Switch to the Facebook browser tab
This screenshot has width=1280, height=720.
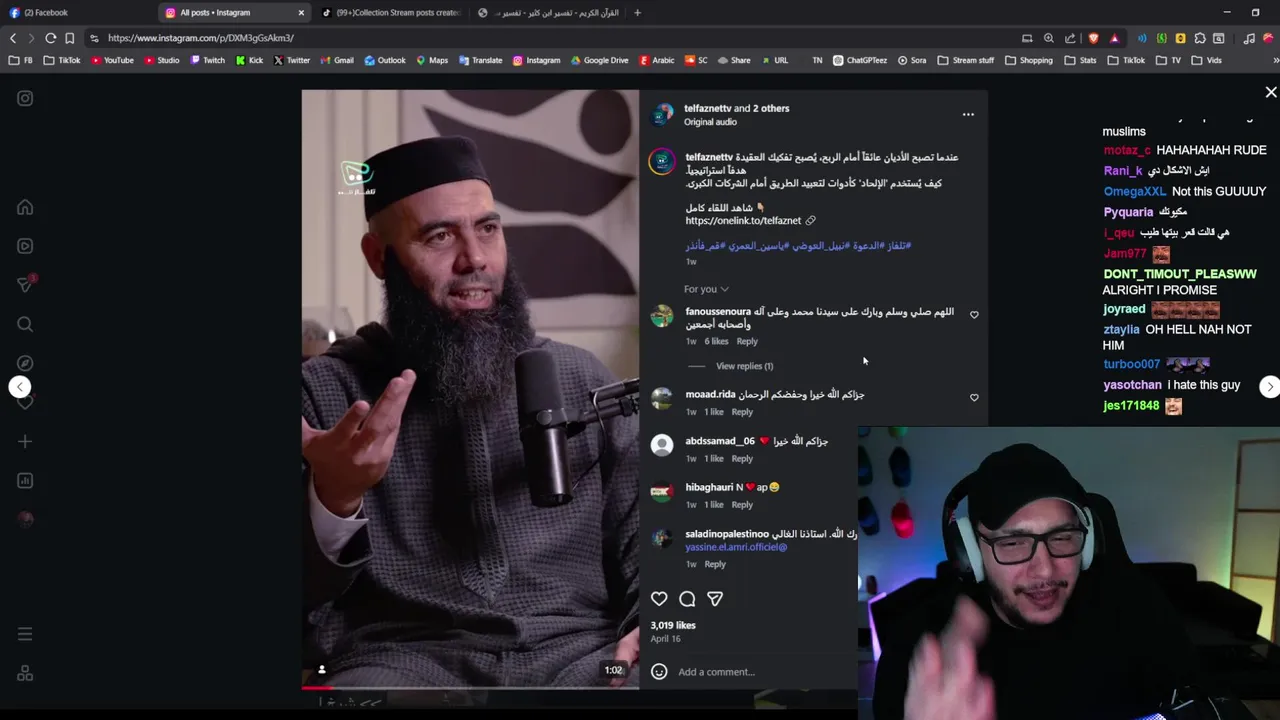78,13
